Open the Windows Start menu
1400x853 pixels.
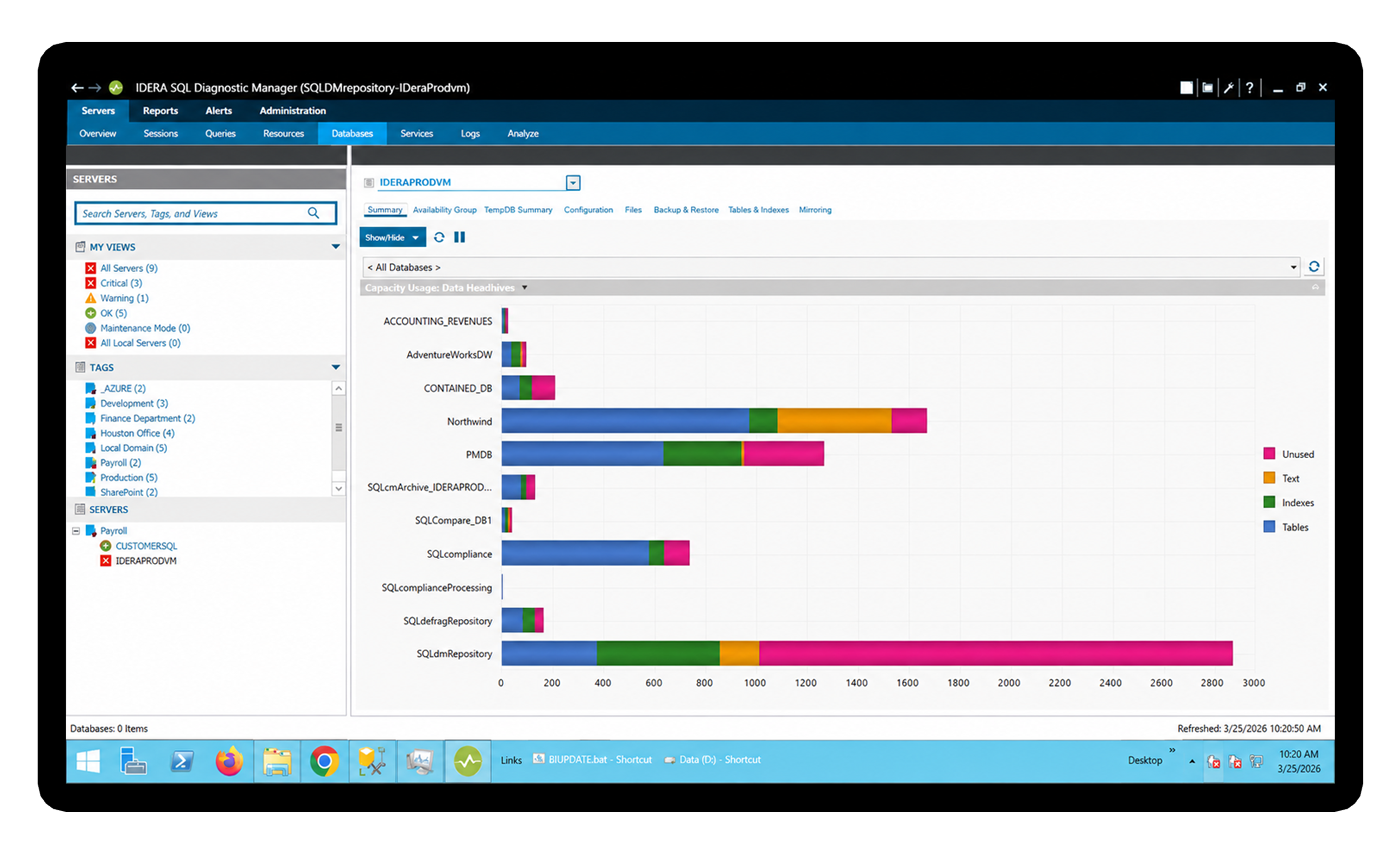(88, 762)
